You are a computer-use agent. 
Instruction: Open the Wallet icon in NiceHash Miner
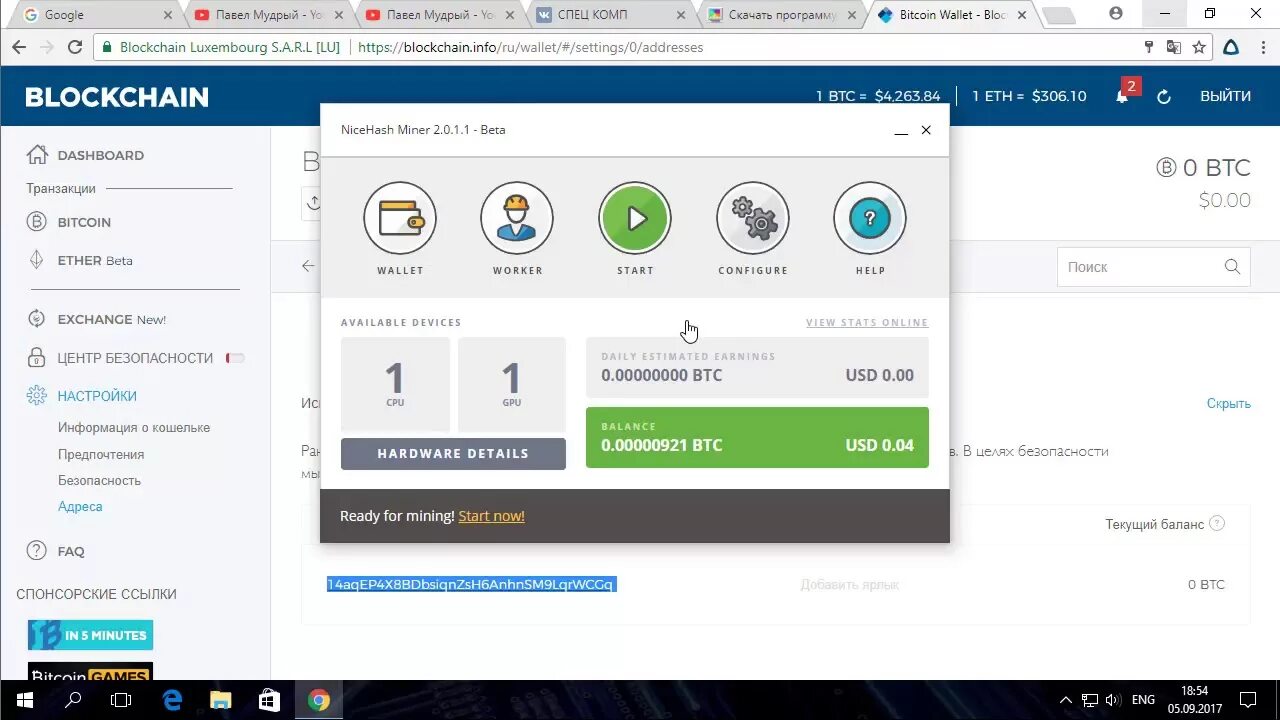click(400, 218)
